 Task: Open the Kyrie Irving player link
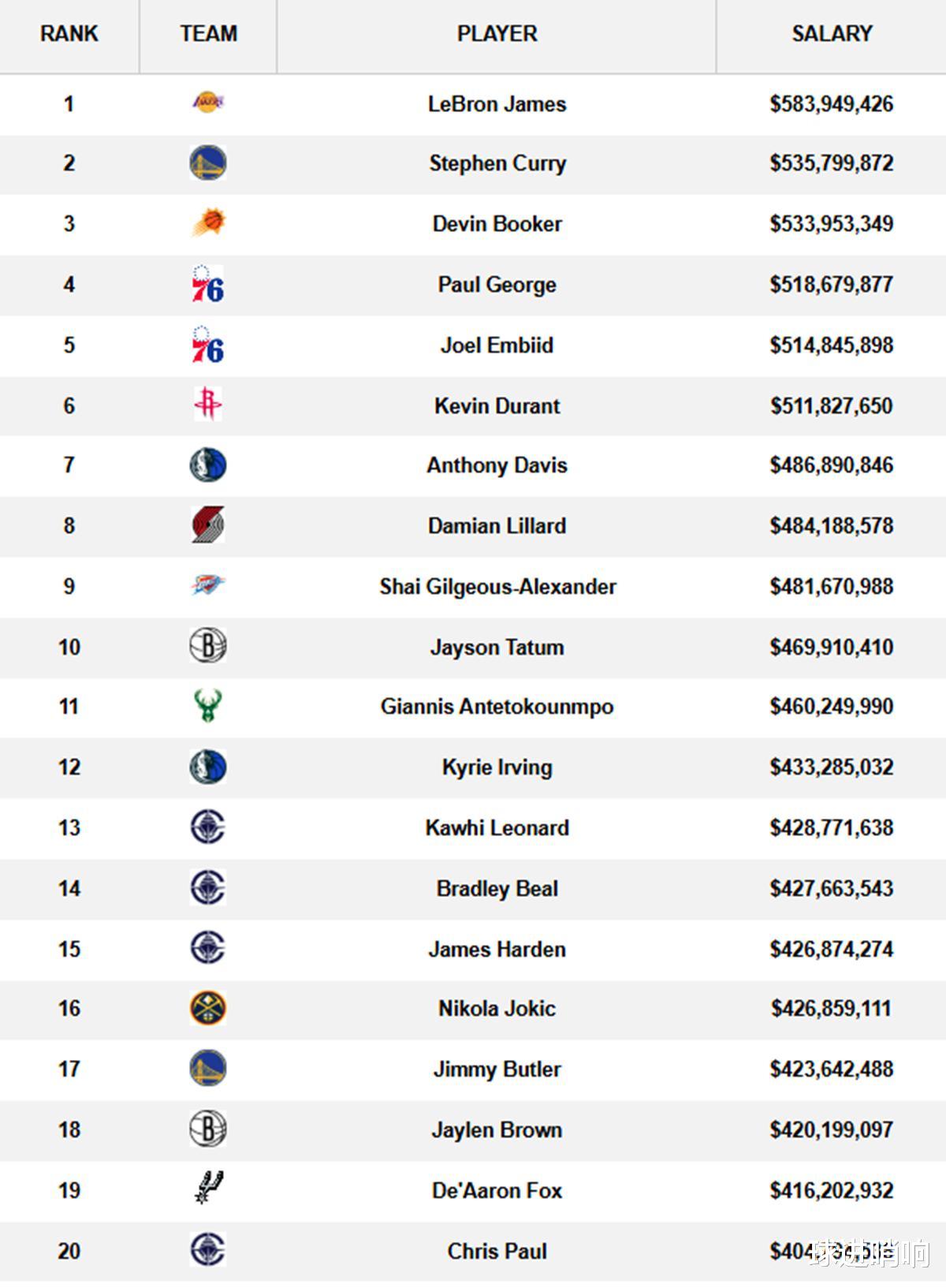tap(497, 767)
